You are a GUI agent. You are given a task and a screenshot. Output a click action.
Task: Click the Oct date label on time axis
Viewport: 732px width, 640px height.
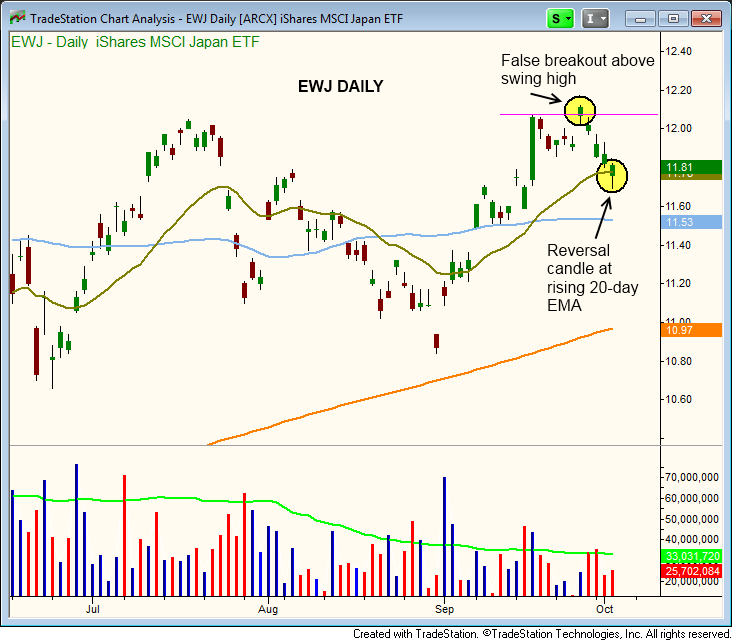[x=605, y=609]
